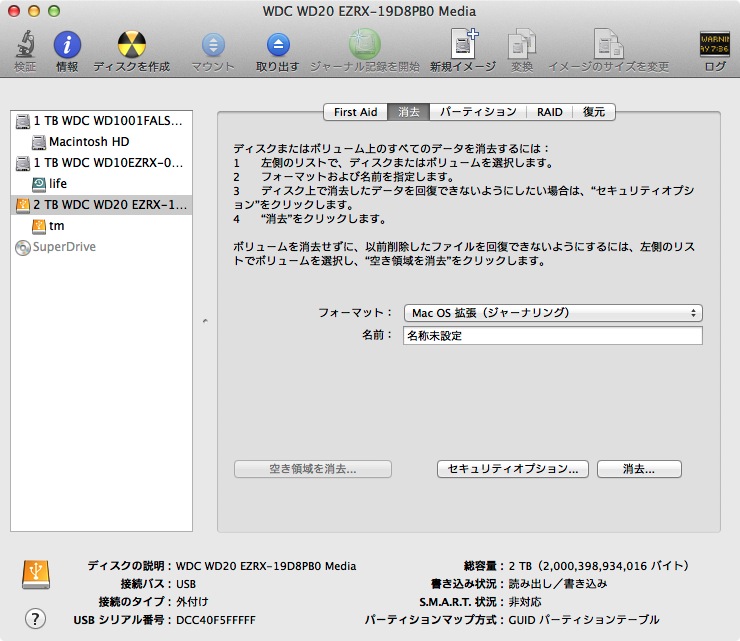The height and width of the screenshot is (641, 740).
Task: Switch to the パーティション tab
Action: (479, 112)
